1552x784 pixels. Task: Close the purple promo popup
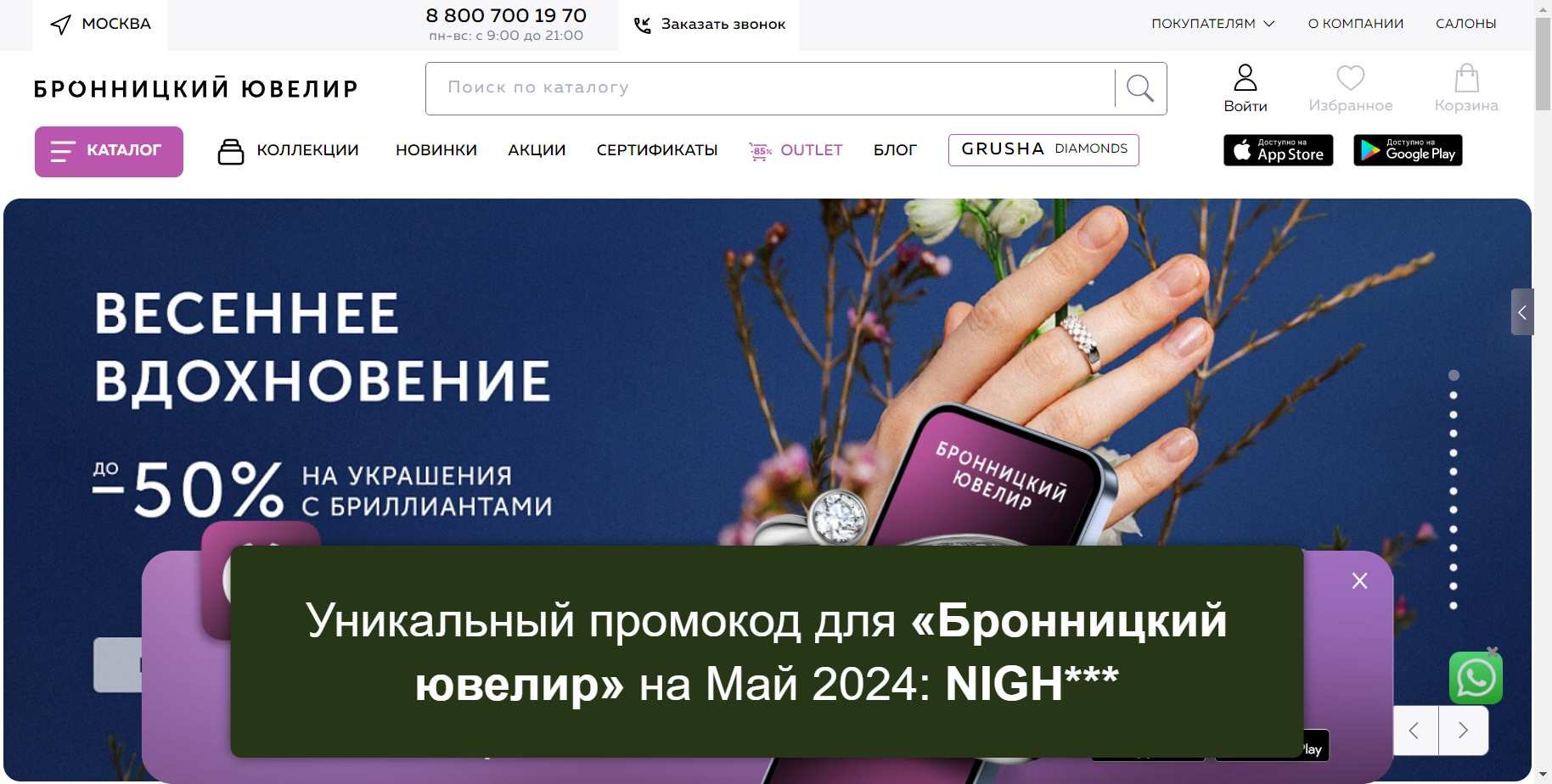tap(1359, 580)
